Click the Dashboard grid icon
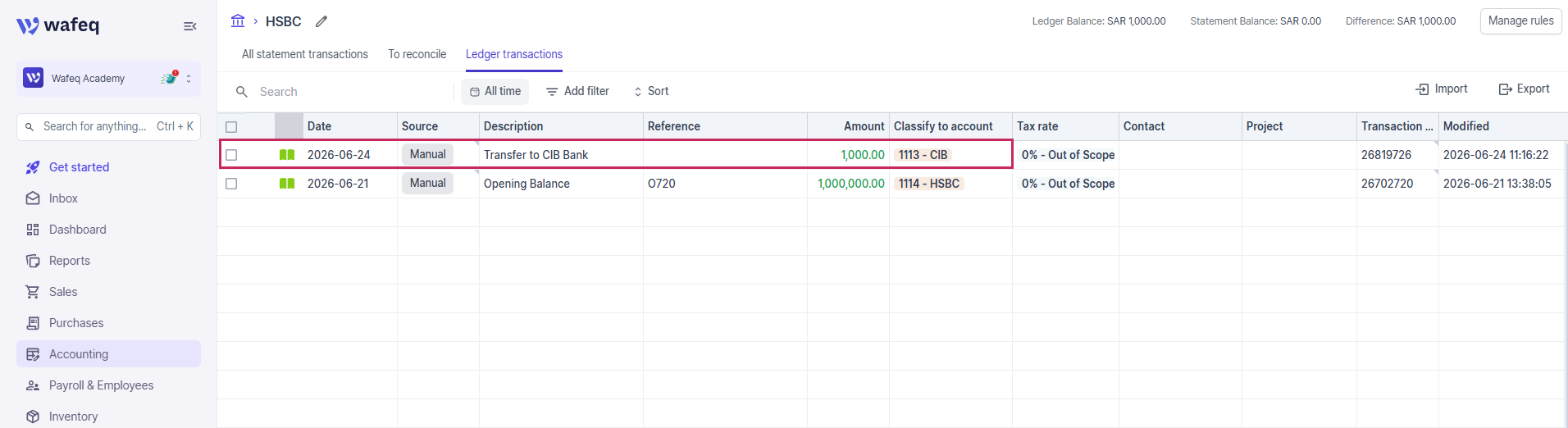The image size is (1568, 428). pyautogui.click(x=33, y=230)
